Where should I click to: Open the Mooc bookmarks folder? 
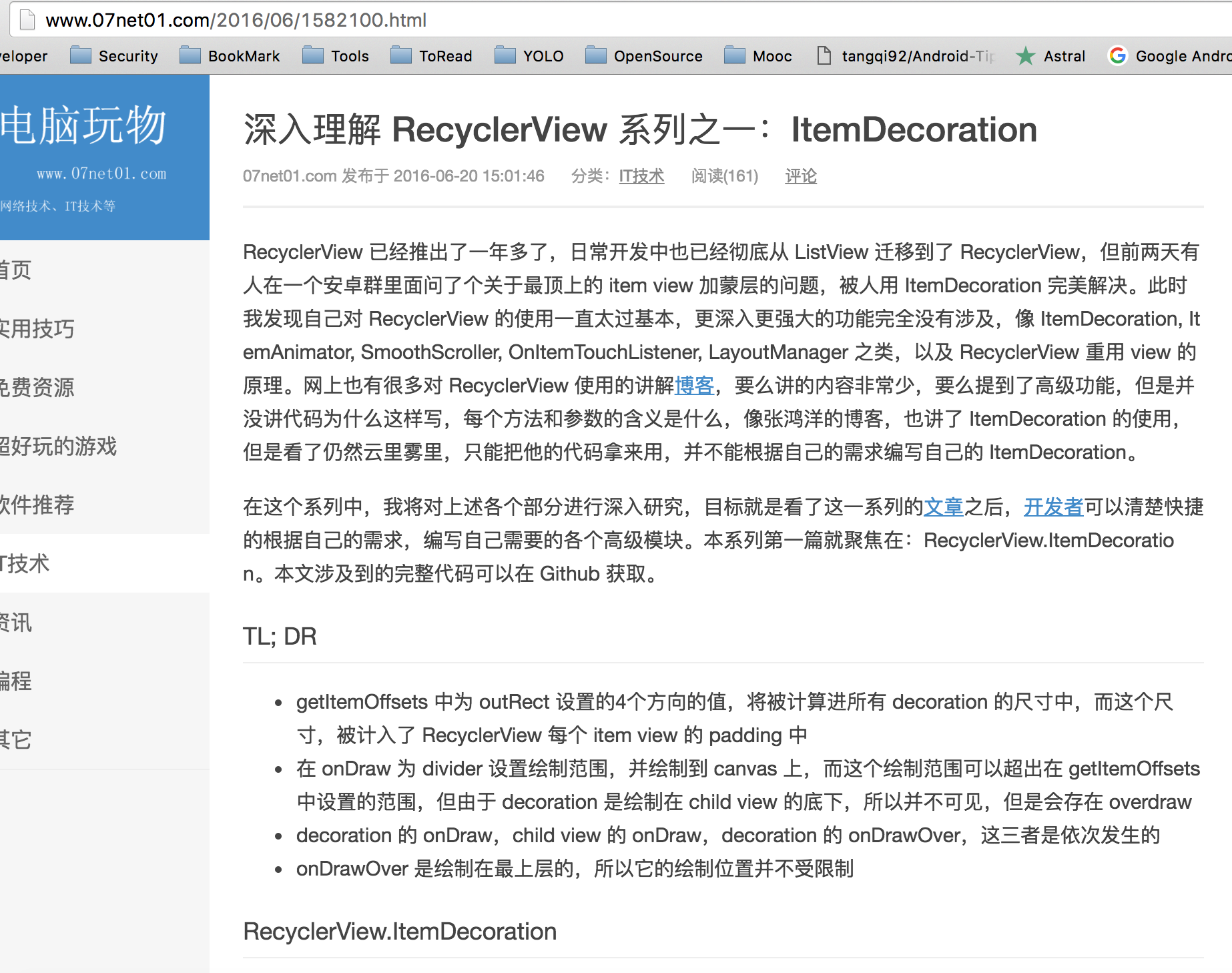759,56
